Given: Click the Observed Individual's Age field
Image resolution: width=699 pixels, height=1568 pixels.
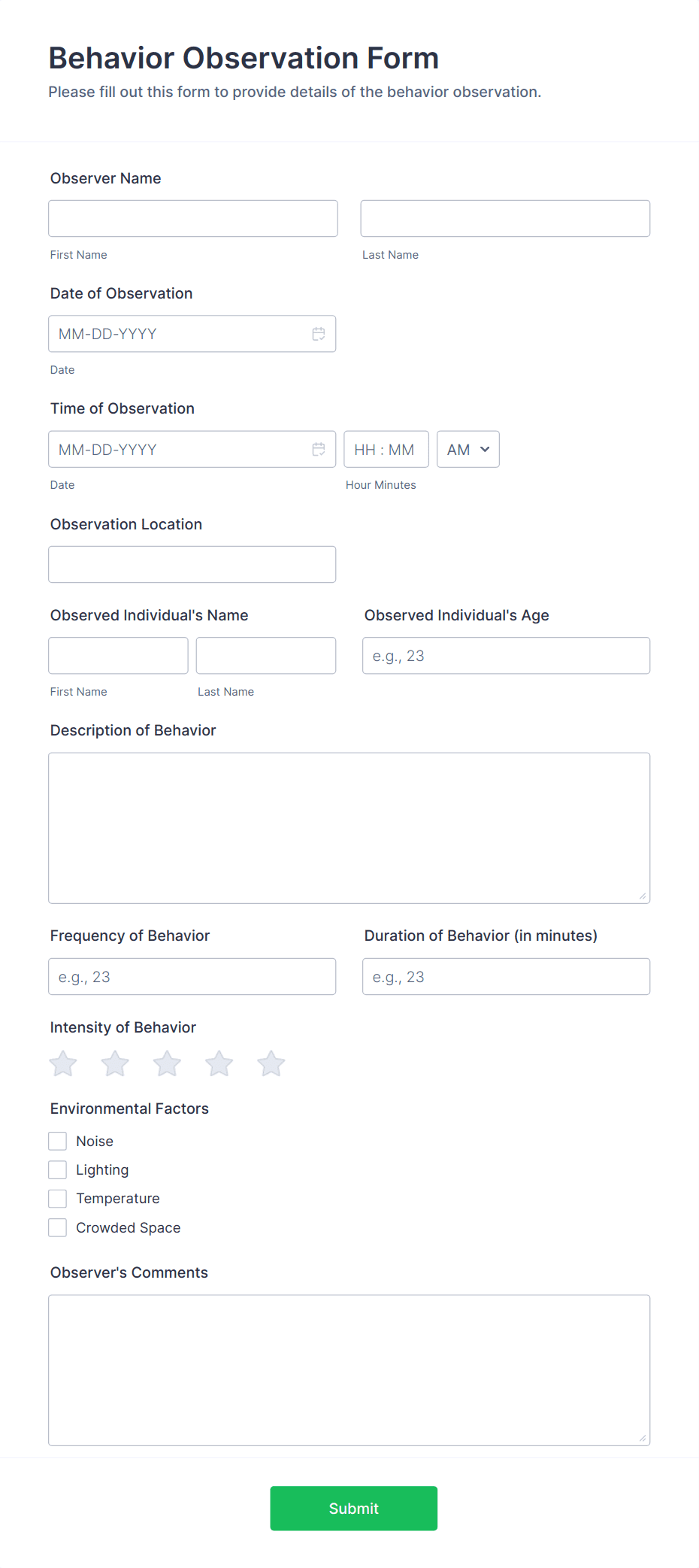Looking at the screenshot, I should [x=505, y=655].
